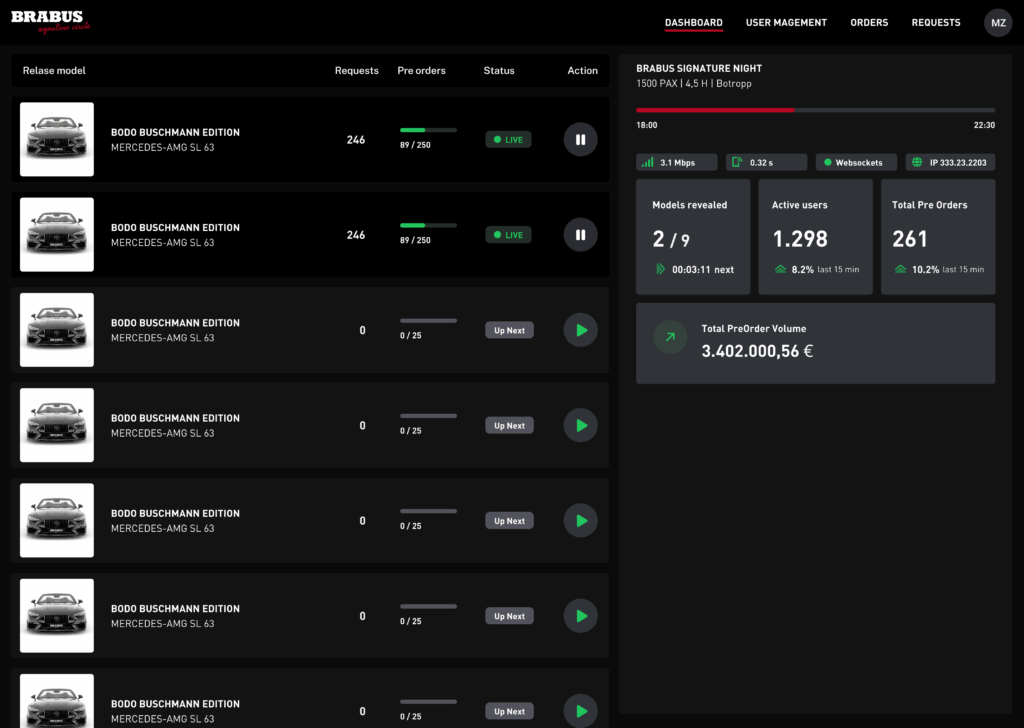Click the first row's green pre-orders progress bar
Screen dimensions: 1024x728
coord(428,130)
